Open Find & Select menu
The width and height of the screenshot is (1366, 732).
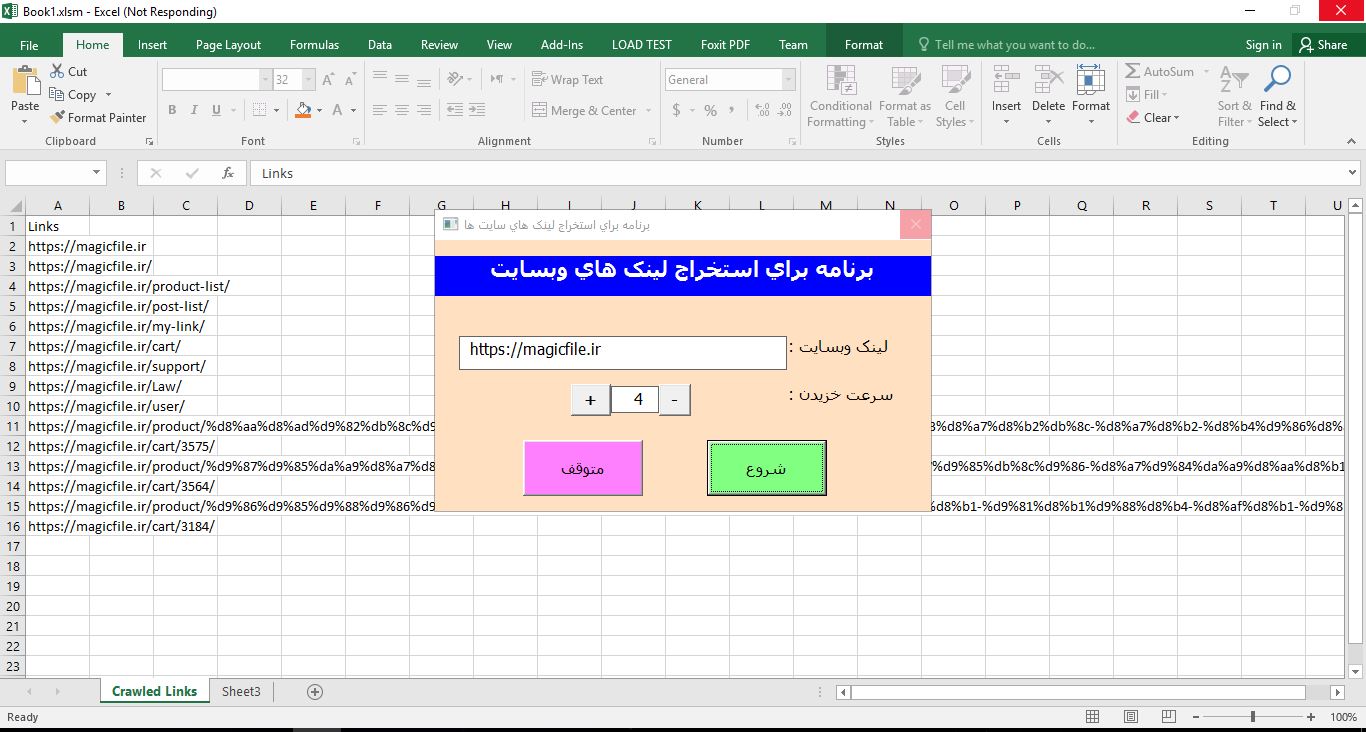click(x=1277, y=97)
